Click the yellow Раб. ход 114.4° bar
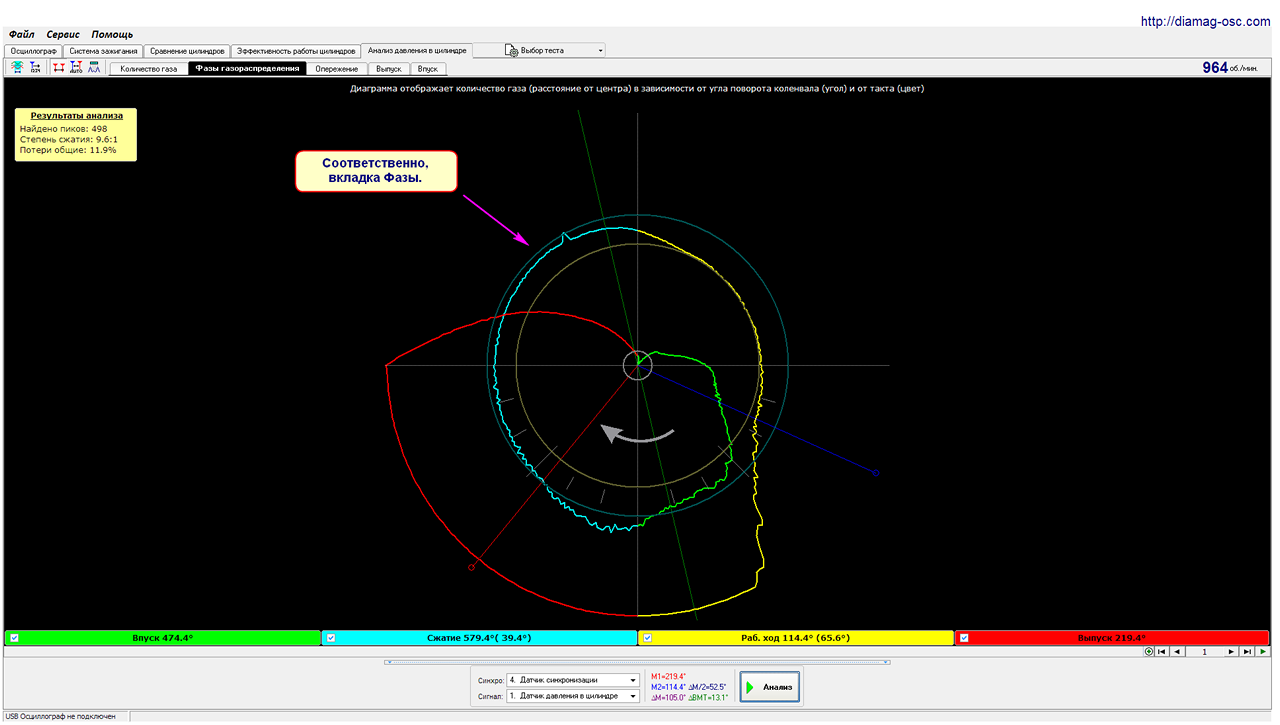The image size is (1280, 725). [796, 637]
